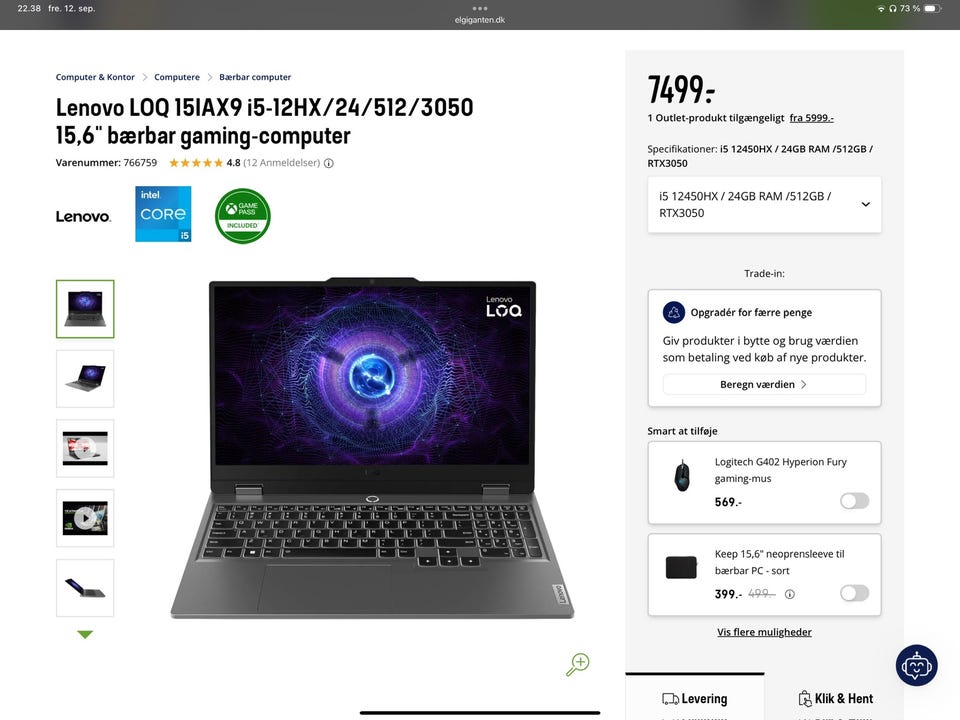Tap the three dots in Safari top bar
This screenshot has height=720, width=960.
tap(480, 9)
